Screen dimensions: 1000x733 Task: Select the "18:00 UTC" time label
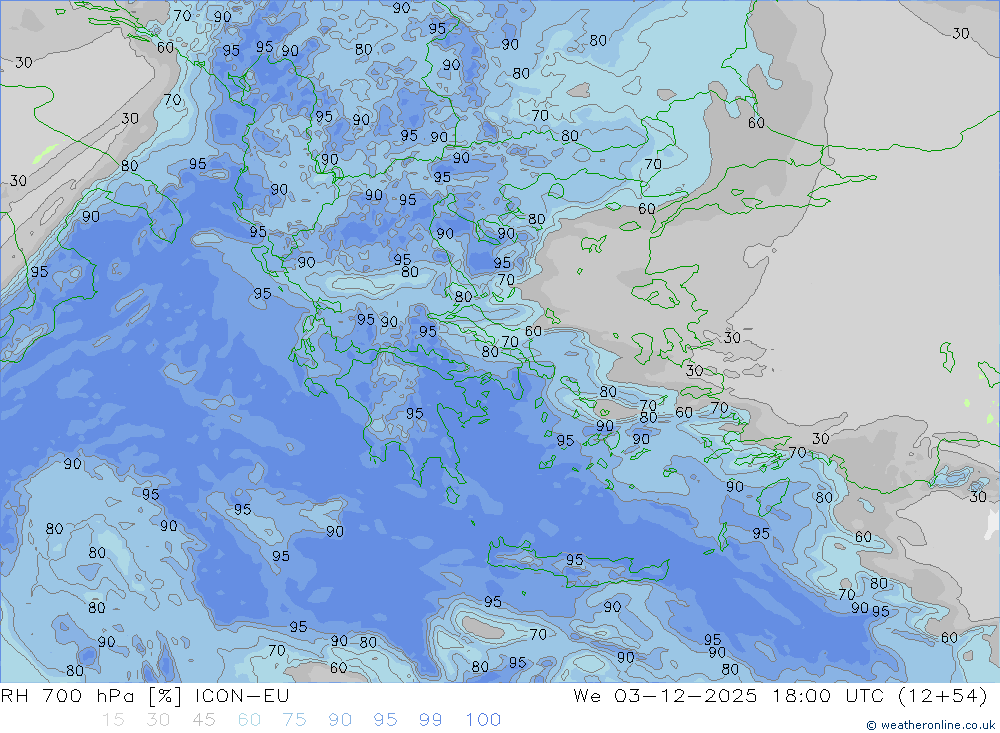[x=828, y=696]
